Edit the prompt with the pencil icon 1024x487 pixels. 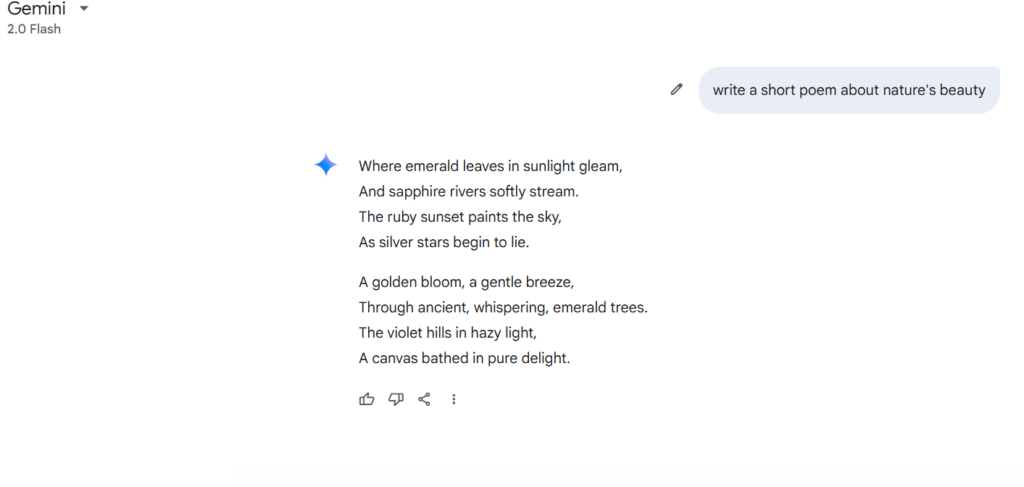677,89
